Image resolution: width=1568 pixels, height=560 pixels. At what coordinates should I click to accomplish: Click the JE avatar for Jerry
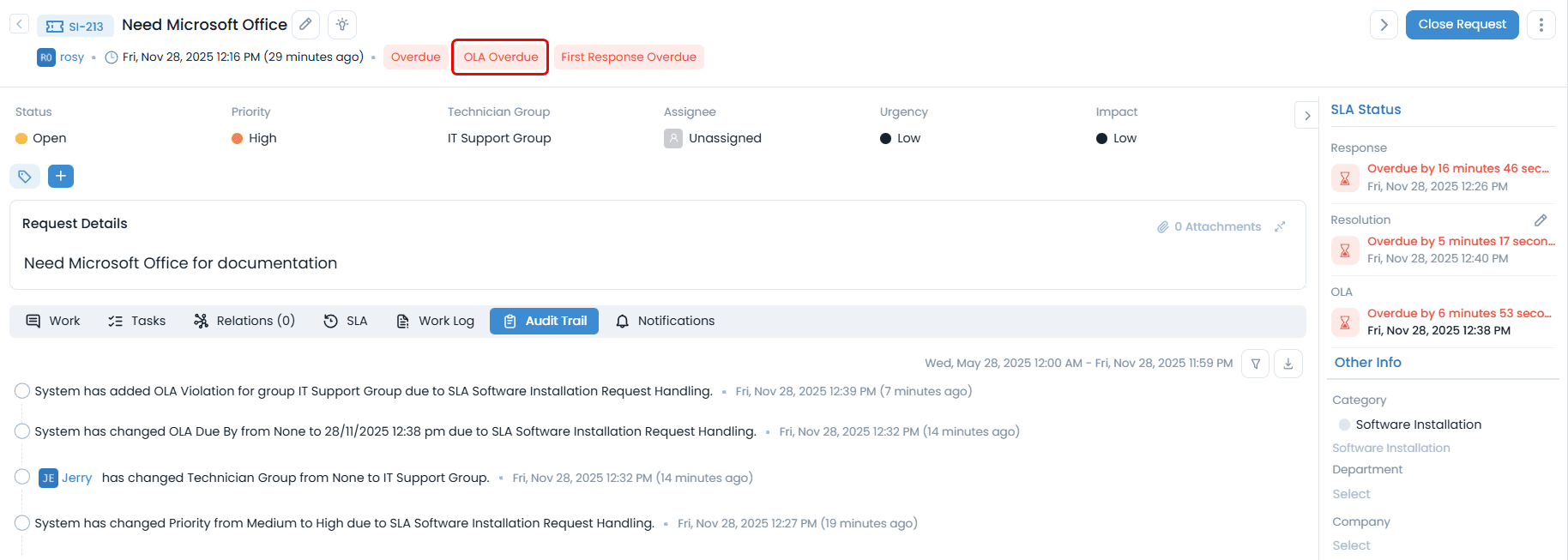coord(48,478)
